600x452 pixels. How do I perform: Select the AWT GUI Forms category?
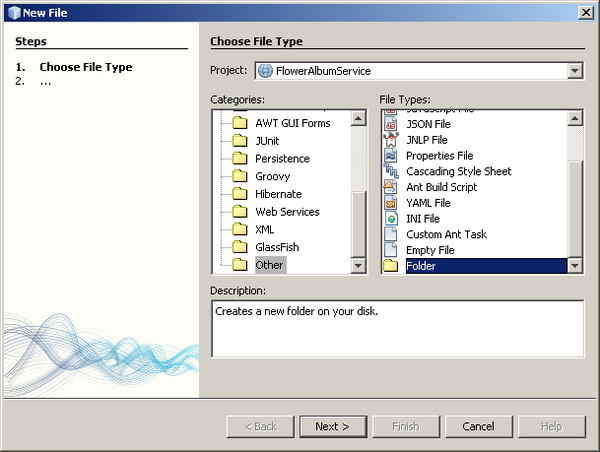coord(292,123)
